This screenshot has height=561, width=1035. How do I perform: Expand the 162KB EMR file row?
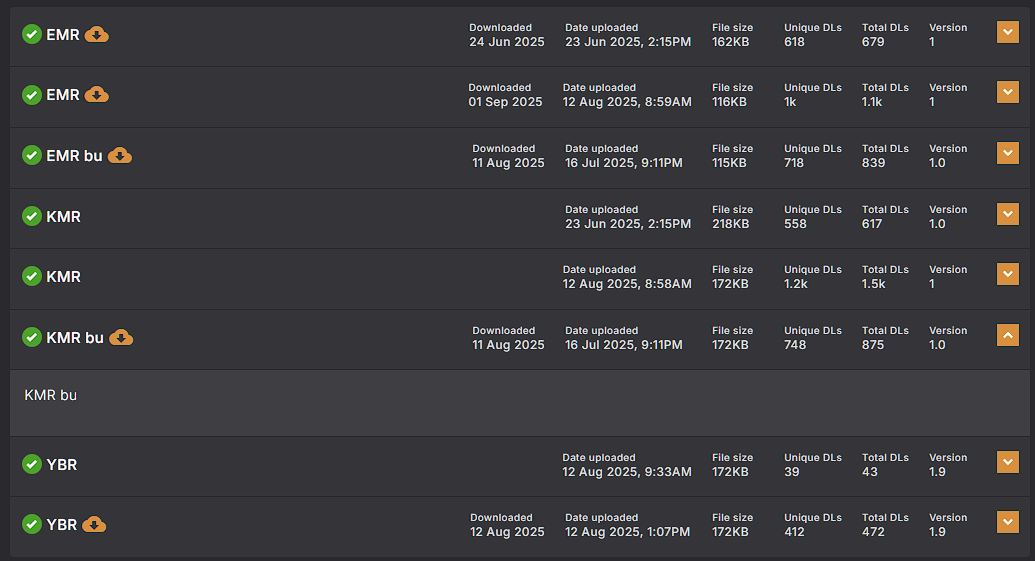click(1007, 33)
